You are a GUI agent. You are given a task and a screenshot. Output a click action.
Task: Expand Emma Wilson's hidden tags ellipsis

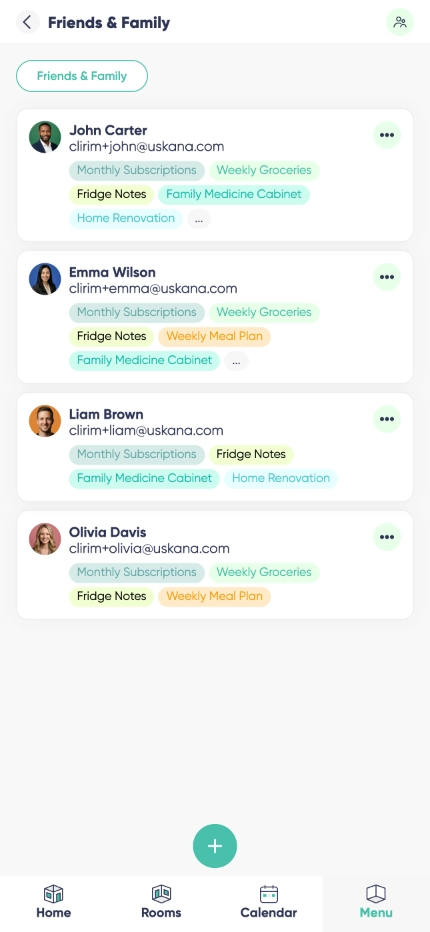236,361
